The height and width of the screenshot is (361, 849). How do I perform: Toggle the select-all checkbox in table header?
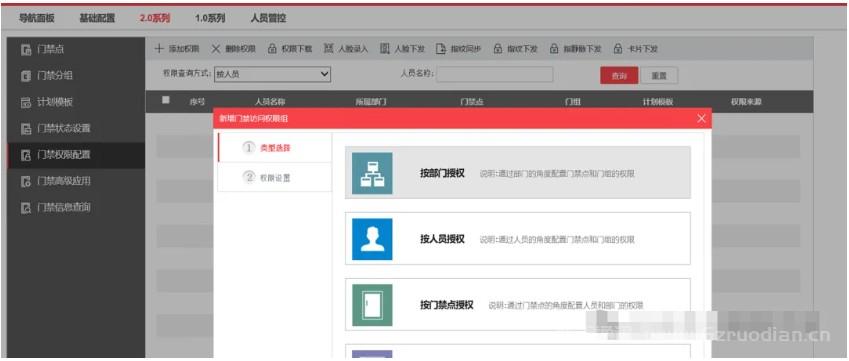click(x=166, y=100)
